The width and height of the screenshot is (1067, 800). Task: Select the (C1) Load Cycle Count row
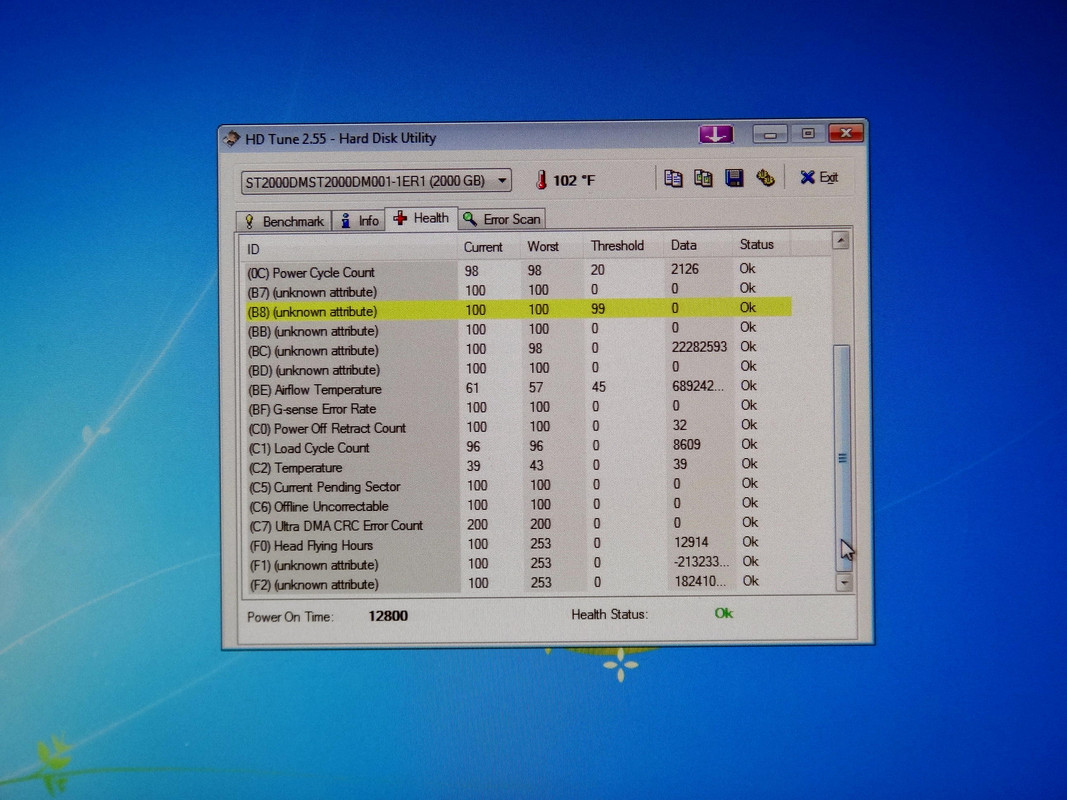point(519,447)
